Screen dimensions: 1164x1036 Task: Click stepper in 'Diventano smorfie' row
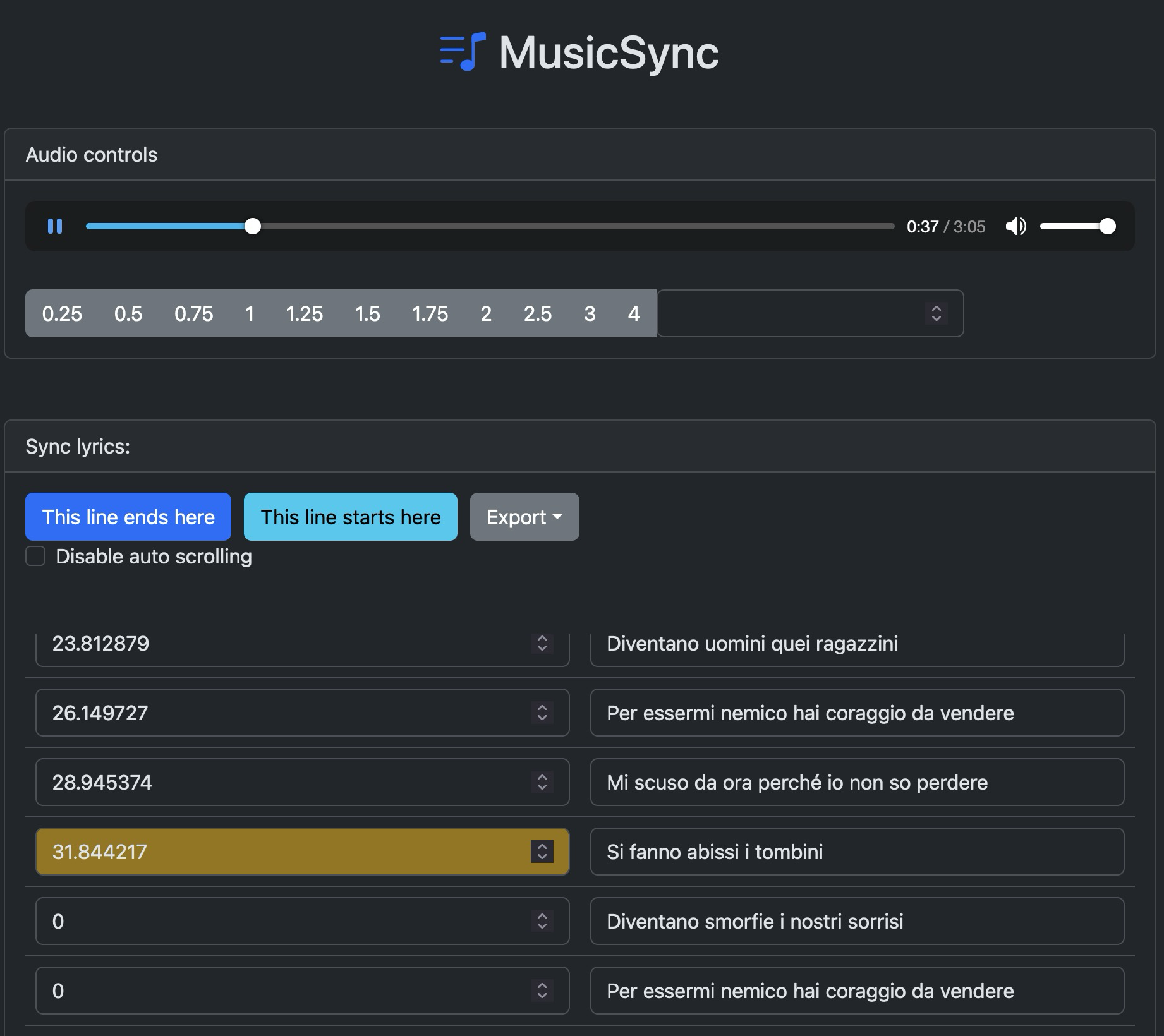pos(542,921)
